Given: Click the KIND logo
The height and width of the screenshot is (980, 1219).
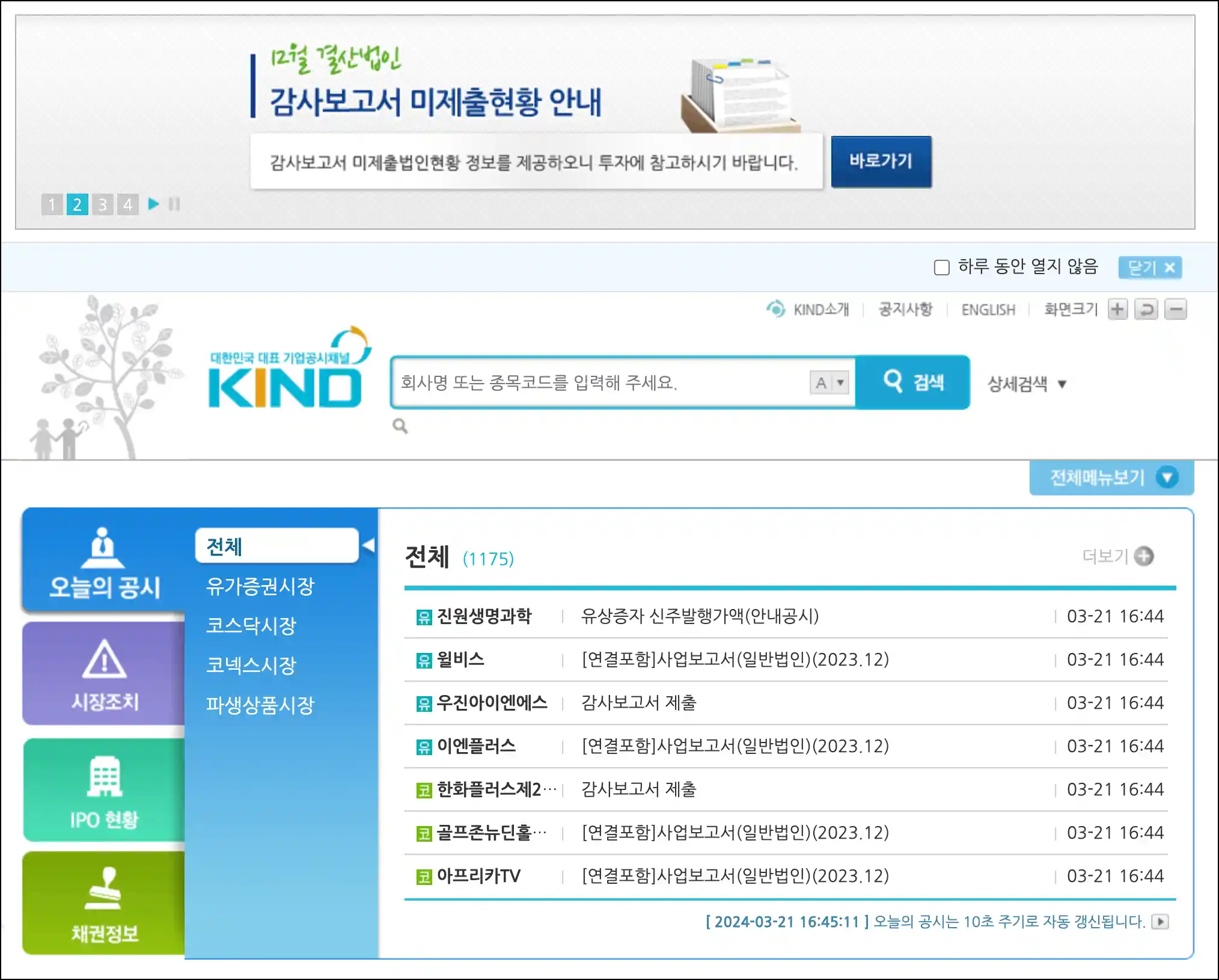Looking at the screenshot, I should (289, 369).
